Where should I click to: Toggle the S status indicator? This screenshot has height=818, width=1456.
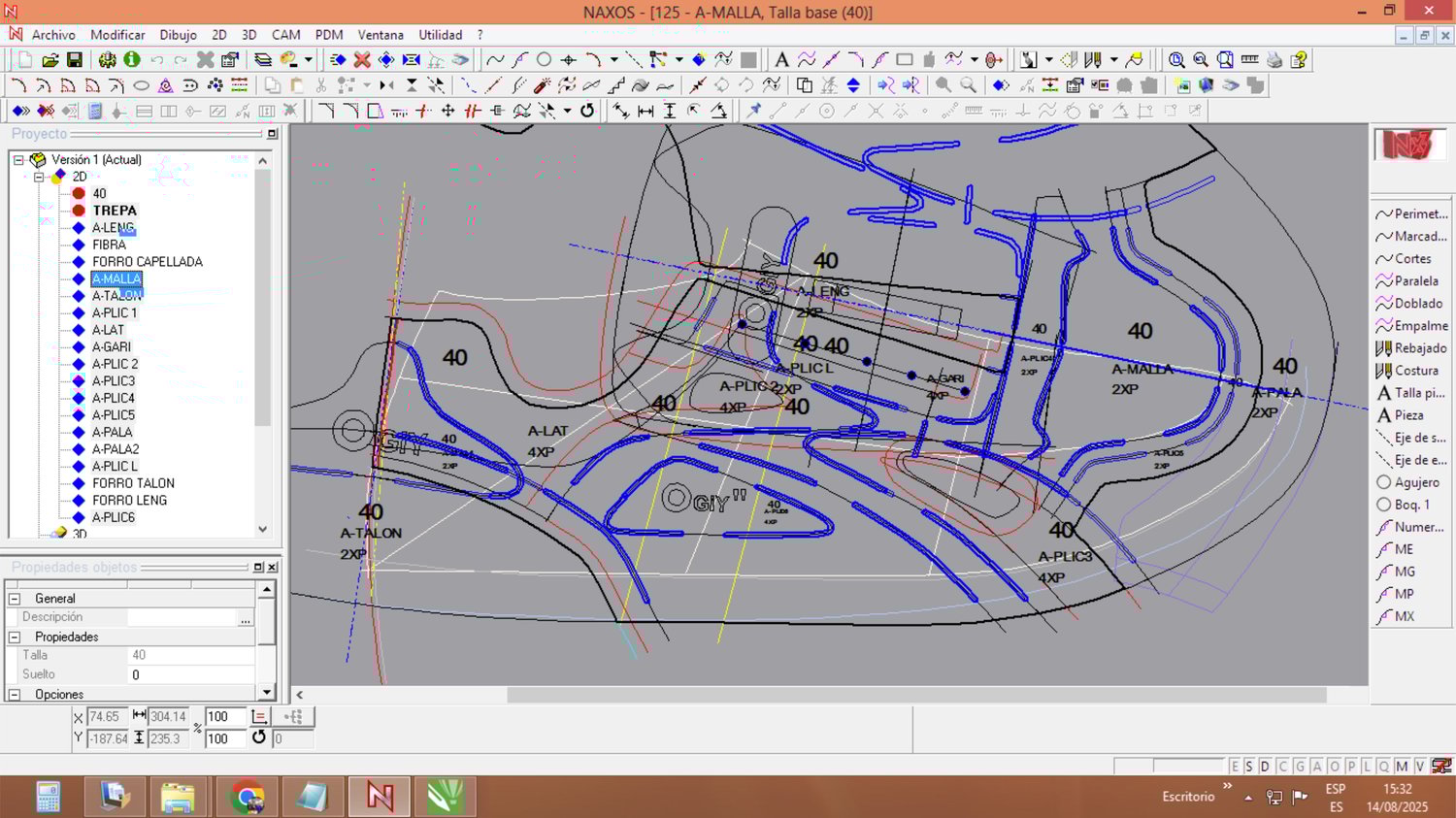pos(1249,767)
